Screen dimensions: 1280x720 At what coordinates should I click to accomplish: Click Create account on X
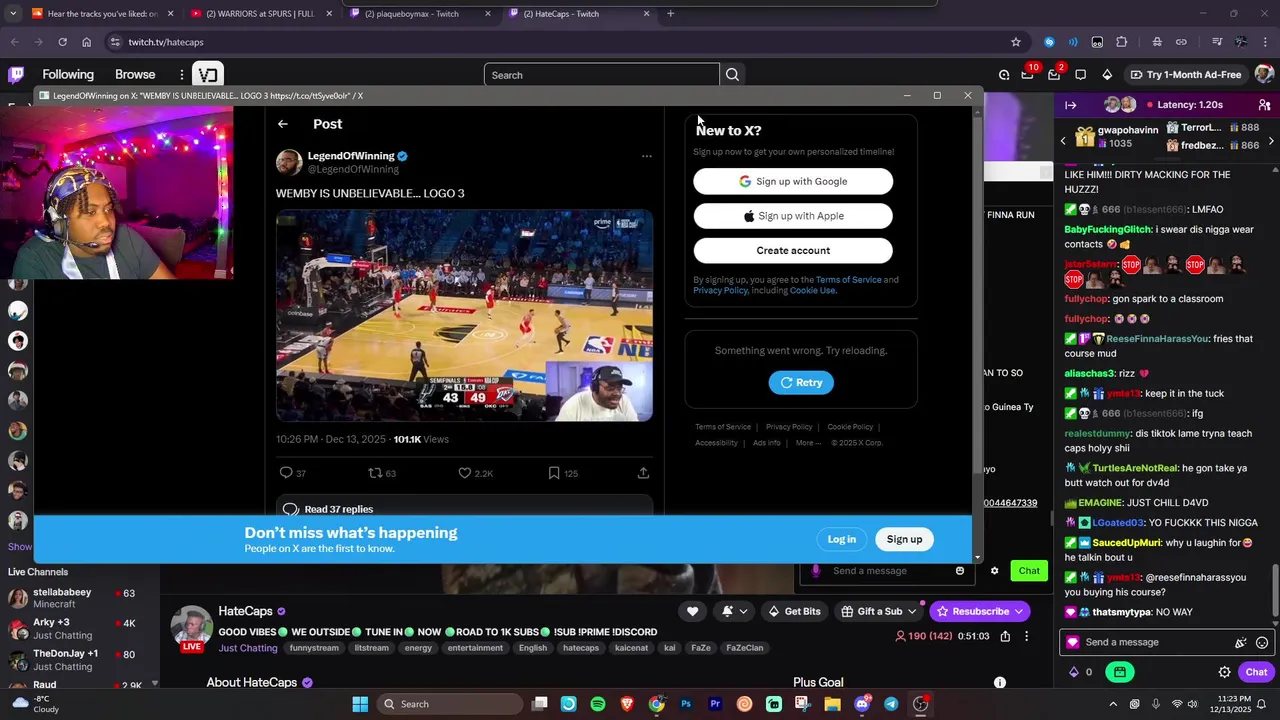pos(793,250)
